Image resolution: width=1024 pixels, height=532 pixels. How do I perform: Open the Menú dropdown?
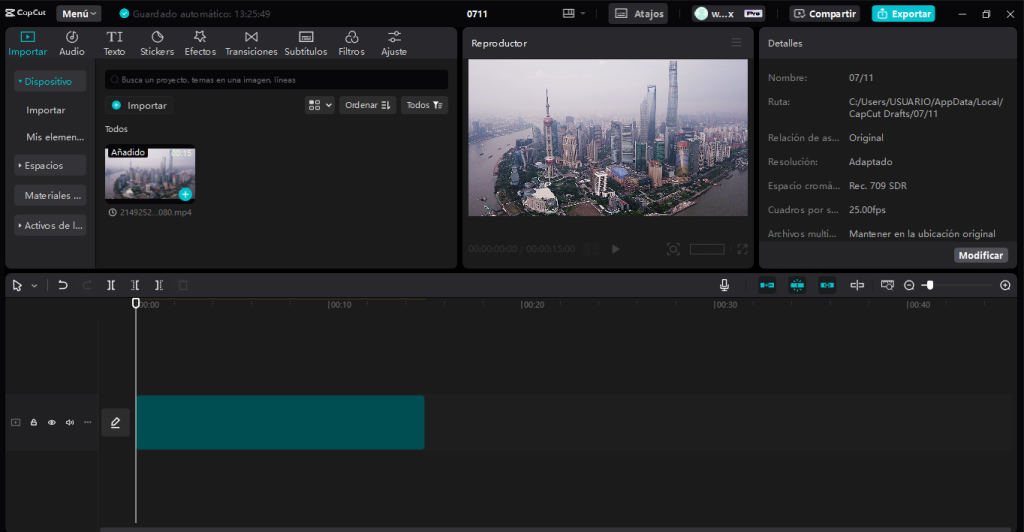(79, 14)
